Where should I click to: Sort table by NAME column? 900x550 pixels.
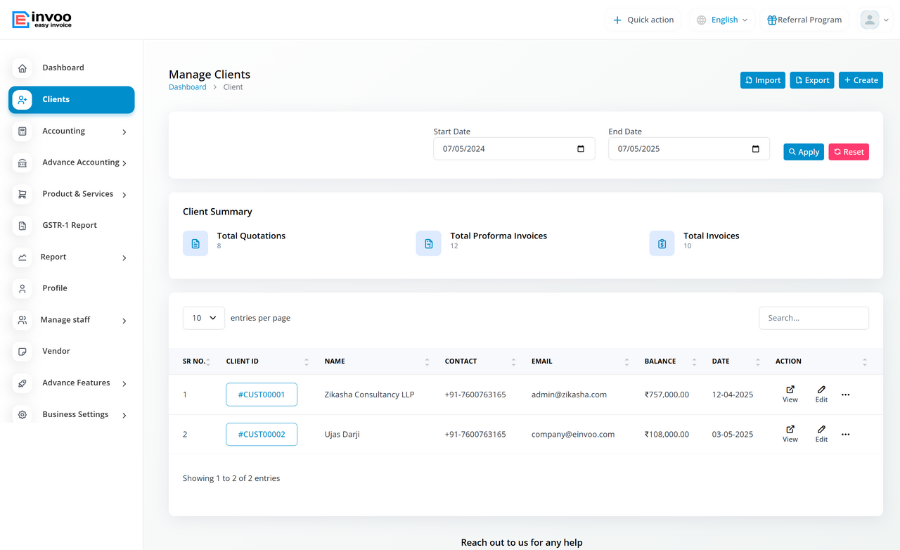tap(377, 361)
